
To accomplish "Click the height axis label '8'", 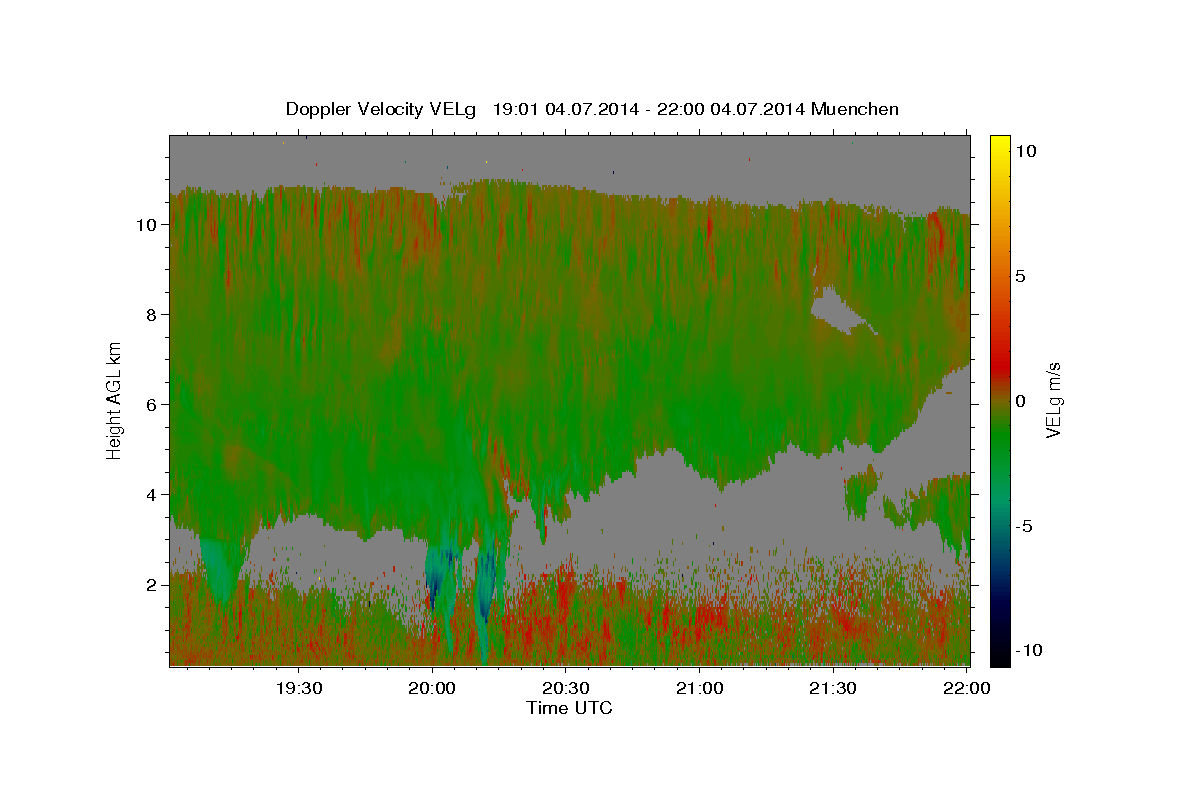I will [152, 315].
